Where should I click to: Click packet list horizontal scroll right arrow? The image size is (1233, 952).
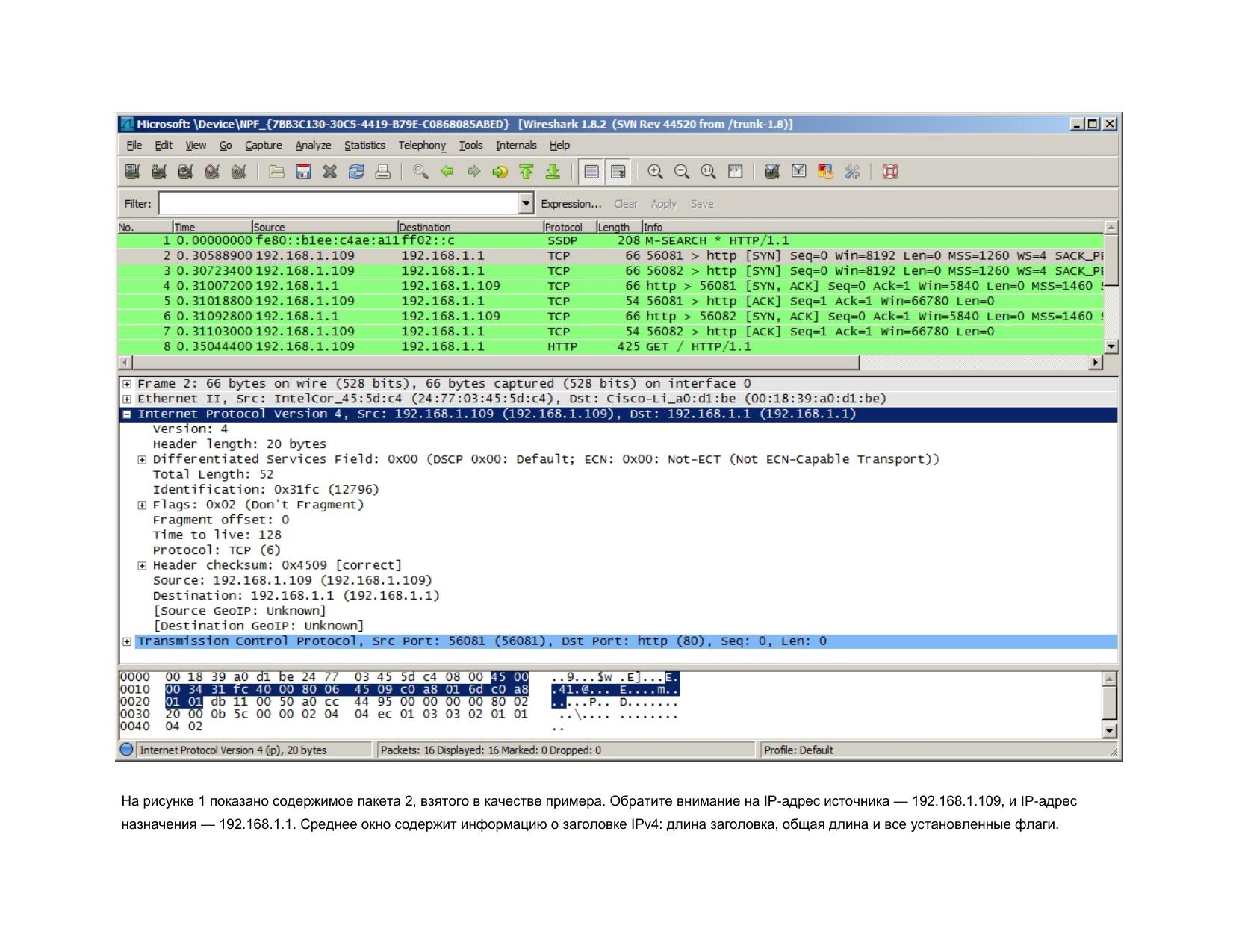[1096, 363]
